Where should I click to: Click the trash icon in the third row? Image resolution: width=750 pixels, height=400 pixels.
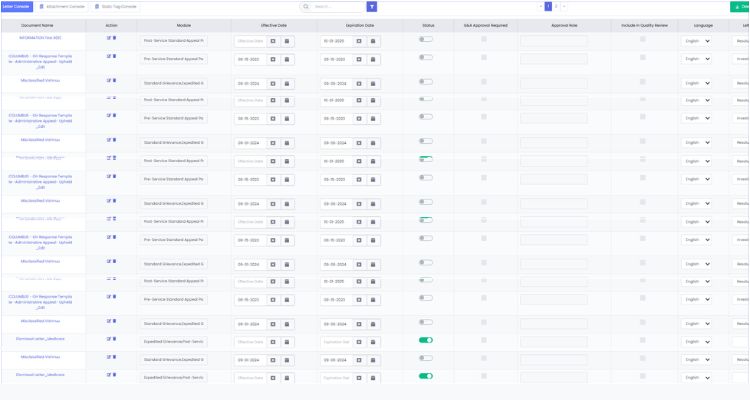114,80
